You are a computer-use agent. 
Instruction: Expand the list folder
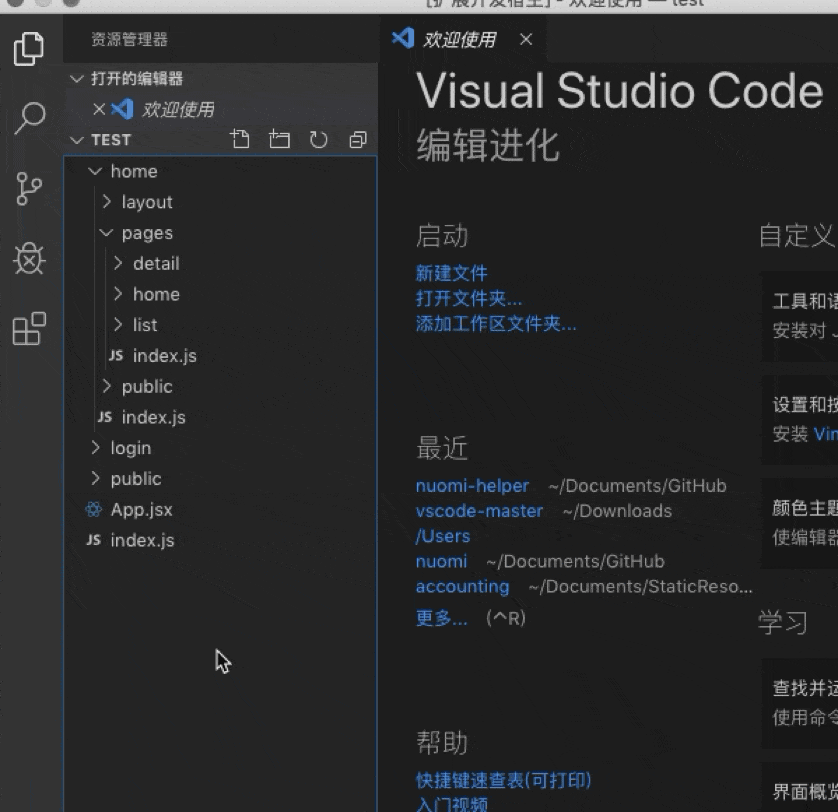[118, 324]
